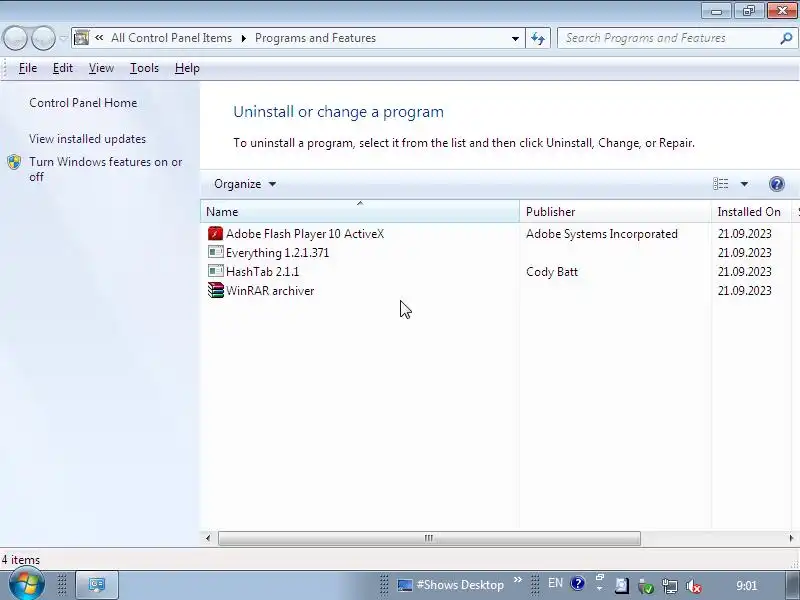The image size is (800, 600).
Task: Click the 21.09.2023 date in WinRAR row
Action: point(744,291)
